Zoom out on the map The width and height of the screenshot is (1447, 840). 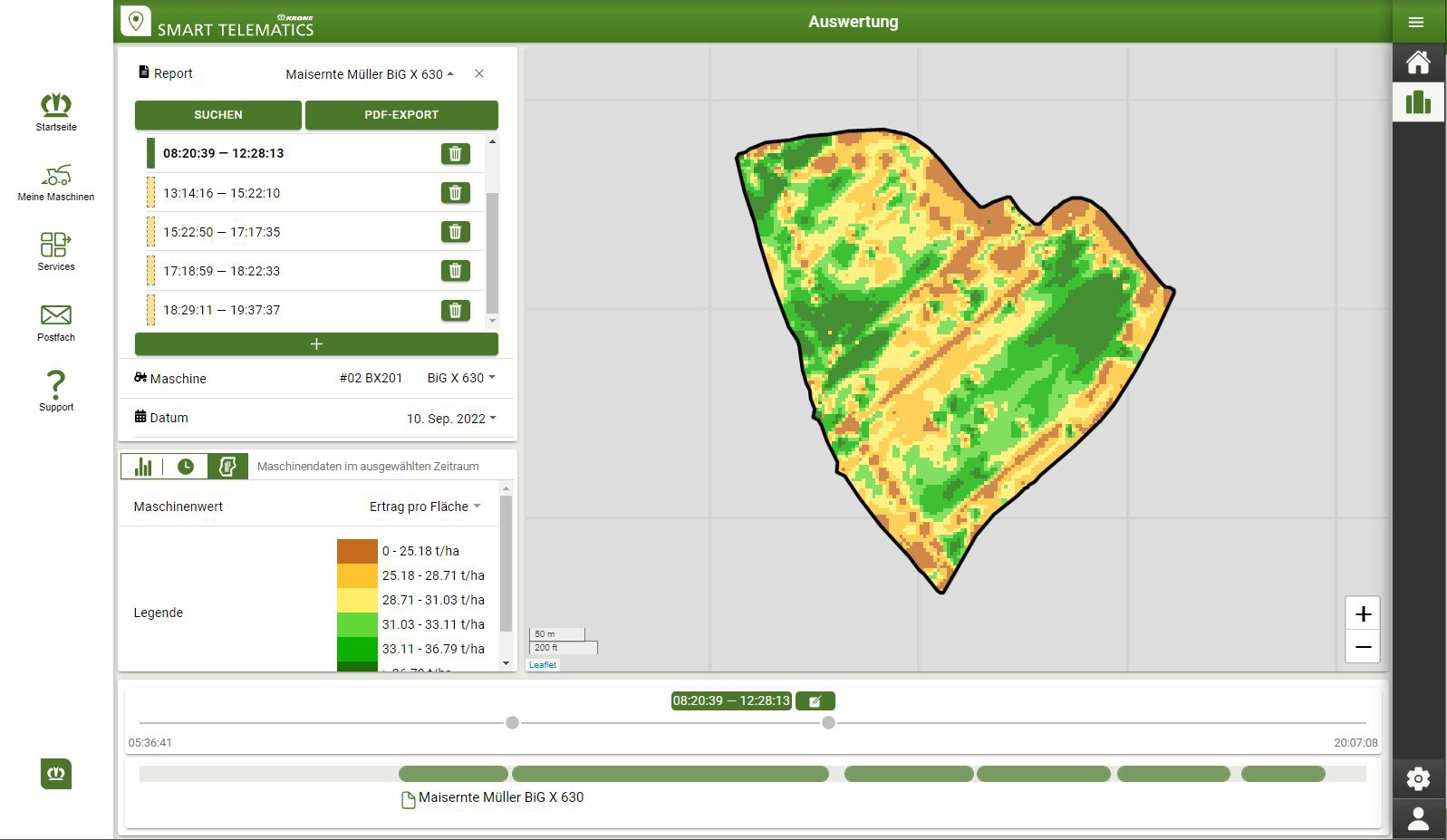1363,647
